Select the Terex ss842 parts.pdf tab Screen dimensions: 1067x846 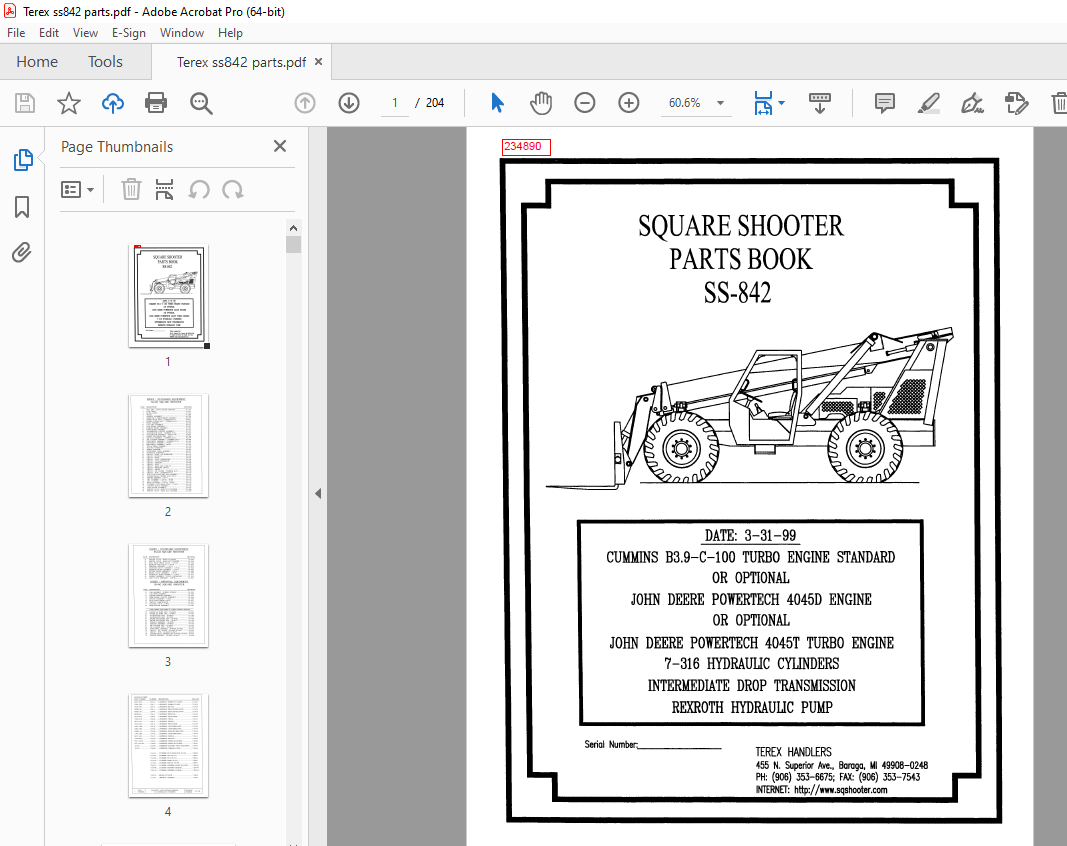click(x=242, y=62)
